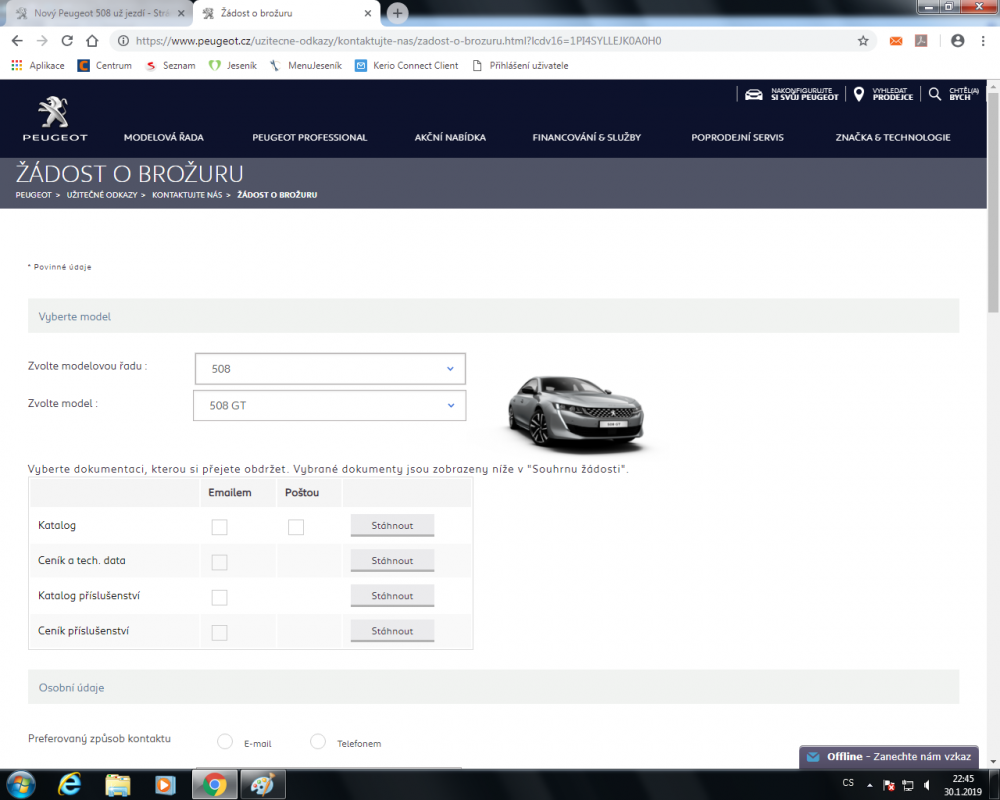Viewport: 1000px width, 800px height.
Task: Open the Kerio Connect Client bookmark
Action: pos(407,65)
